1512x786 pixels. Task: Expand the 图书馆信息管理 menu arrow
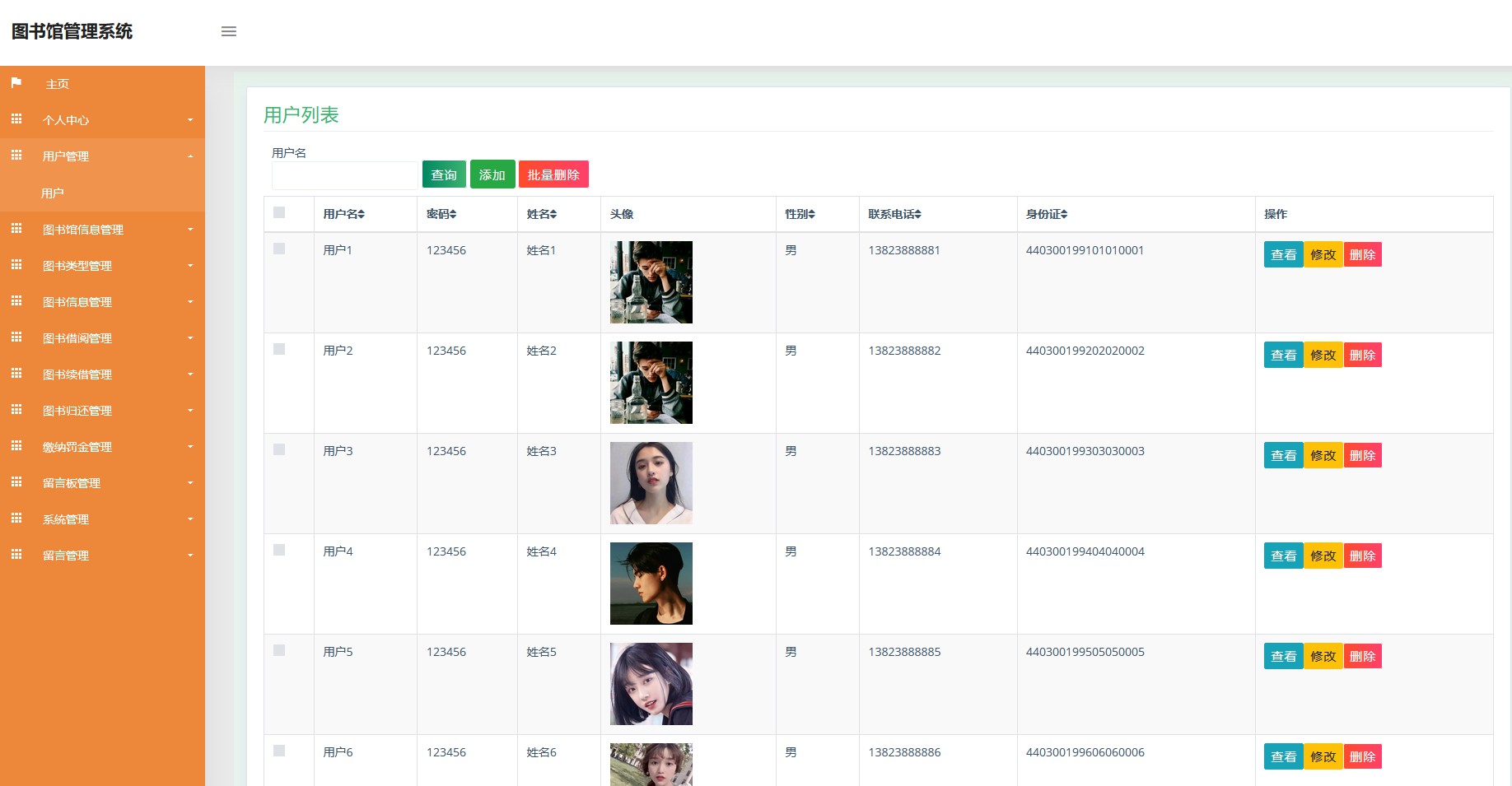pos(190,230)
